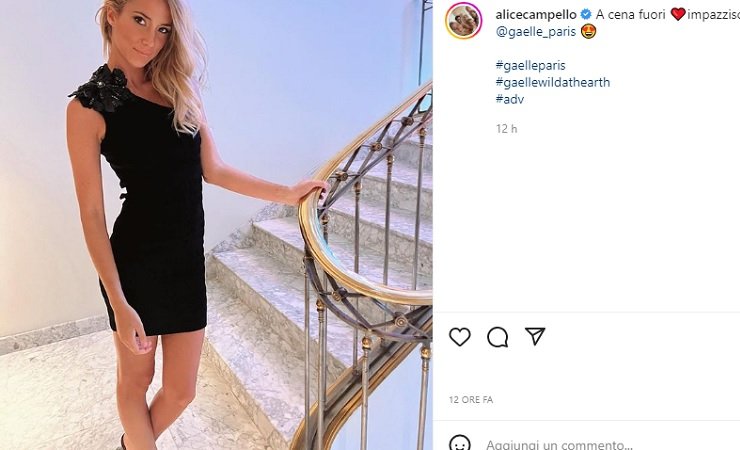Open emoji picker smiley icon
Viewport: 740px width, 450px height.
[x=460, y=443]
